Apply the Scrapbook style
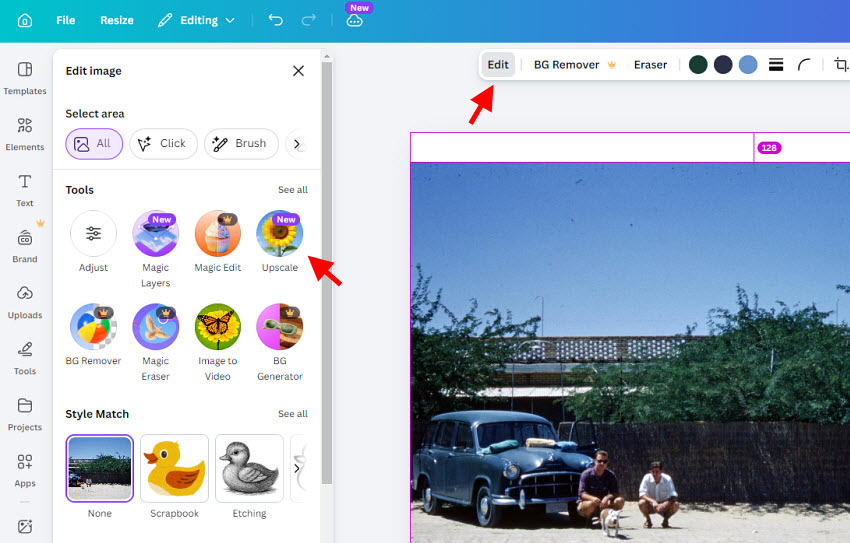This screenshot has height=543, width=850. coord(175,468)
